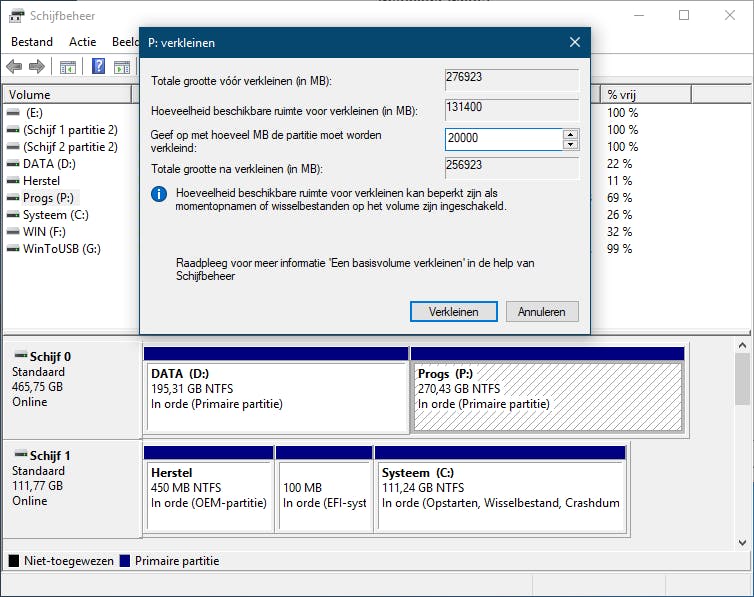Image resolution: width=754 pixels, height=597 pixels.
Task: Sort by the Volume column header
Action: click(67, 95)
